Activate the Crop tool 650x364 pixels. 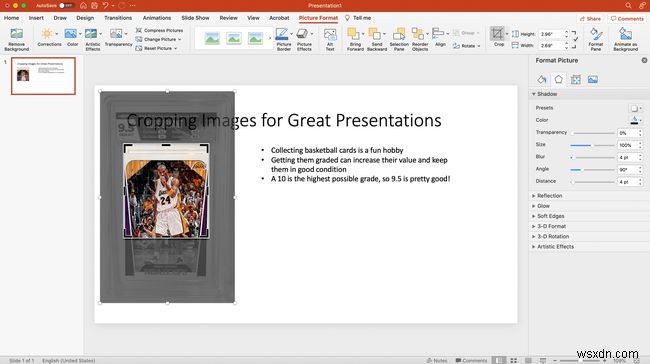499,36
